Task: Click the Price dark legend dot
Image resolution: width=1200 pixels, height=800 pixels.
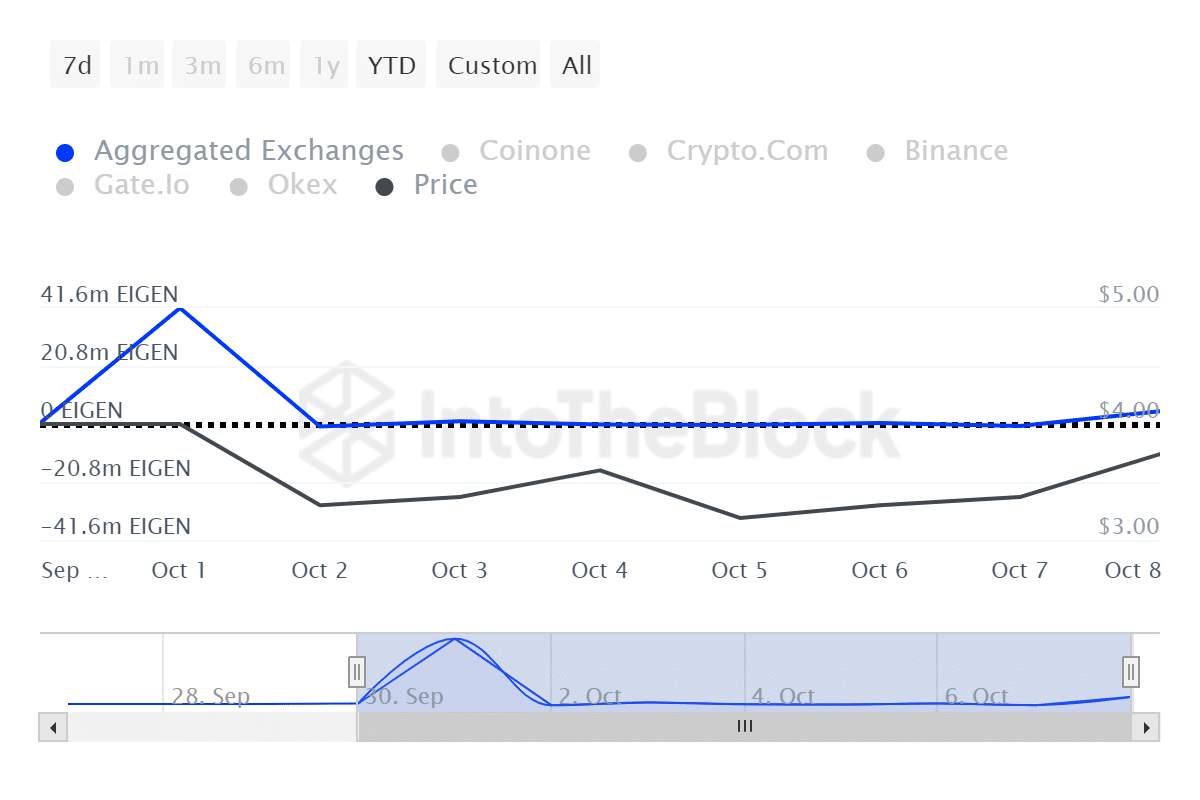Action: pos(385,185)
